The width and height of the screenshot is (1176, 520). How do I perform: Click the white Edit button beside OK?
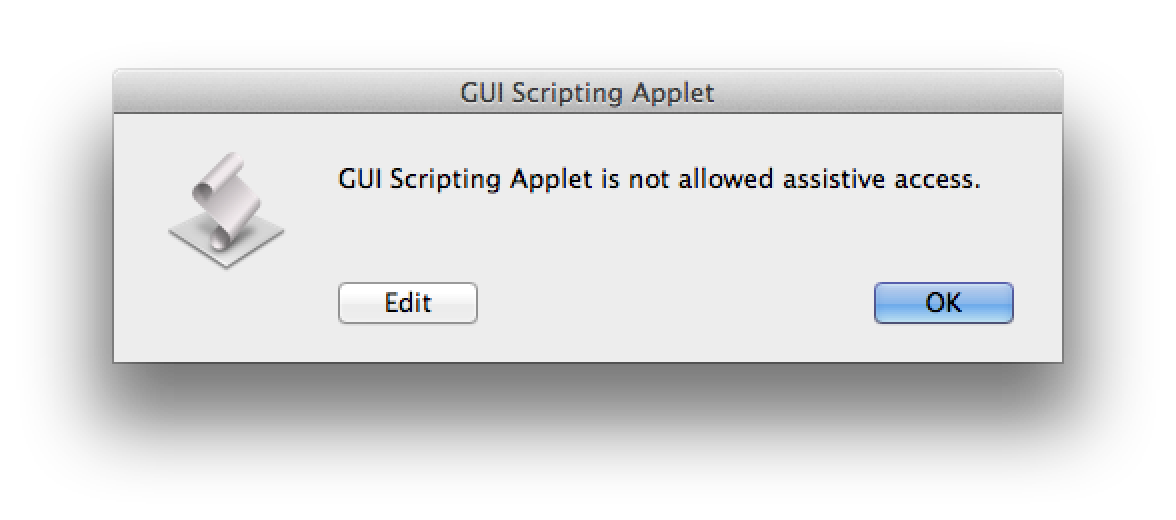tap(407, 303)
